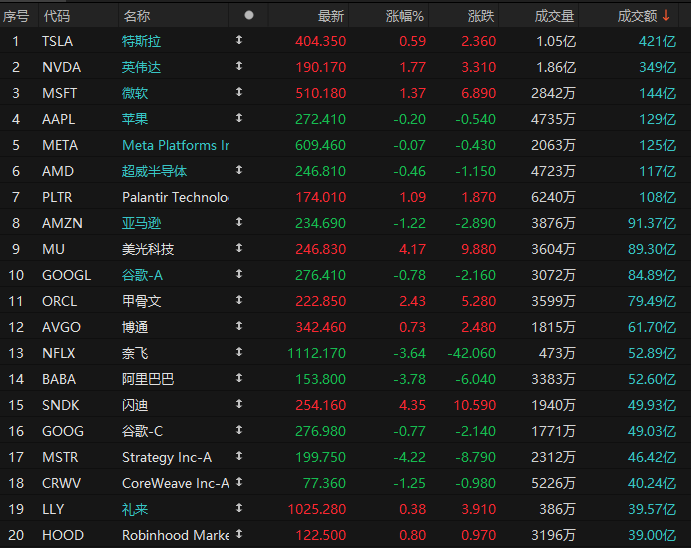This screenshot has width=691, height=548.
Task: Click the HOOD ticker code
Action: coord(63,535)
